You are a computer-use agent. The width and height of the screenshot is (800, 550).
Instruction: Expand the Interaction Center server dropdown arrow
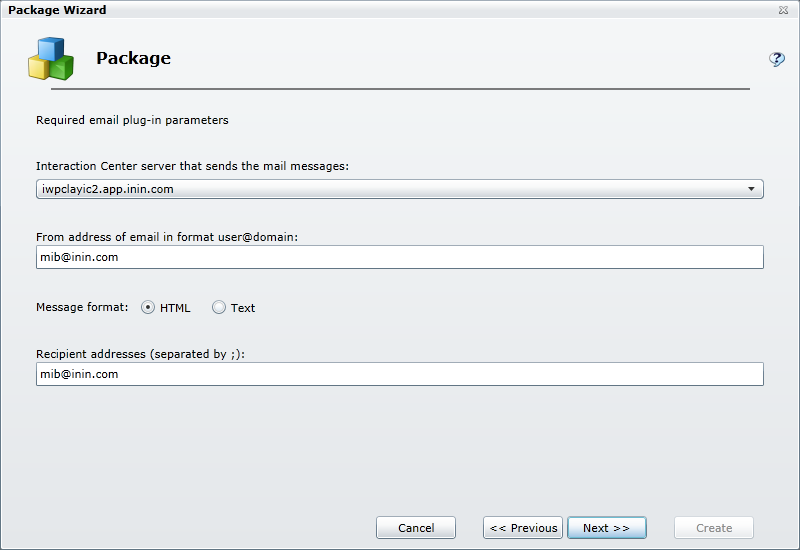pos(751,189)
